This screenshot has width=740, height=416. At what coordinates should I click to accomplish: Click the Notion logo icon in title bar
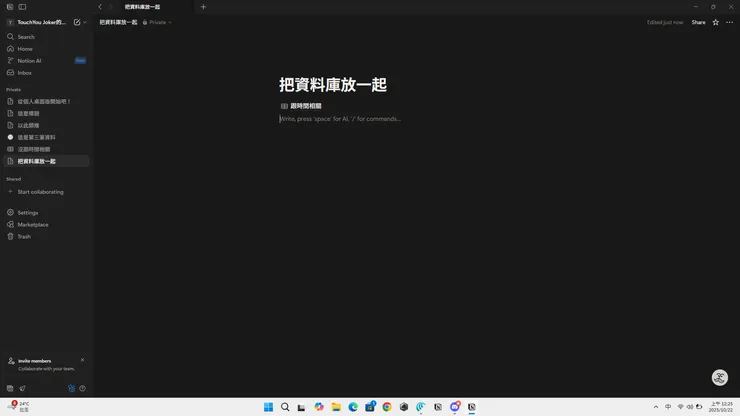pos(10,7)
